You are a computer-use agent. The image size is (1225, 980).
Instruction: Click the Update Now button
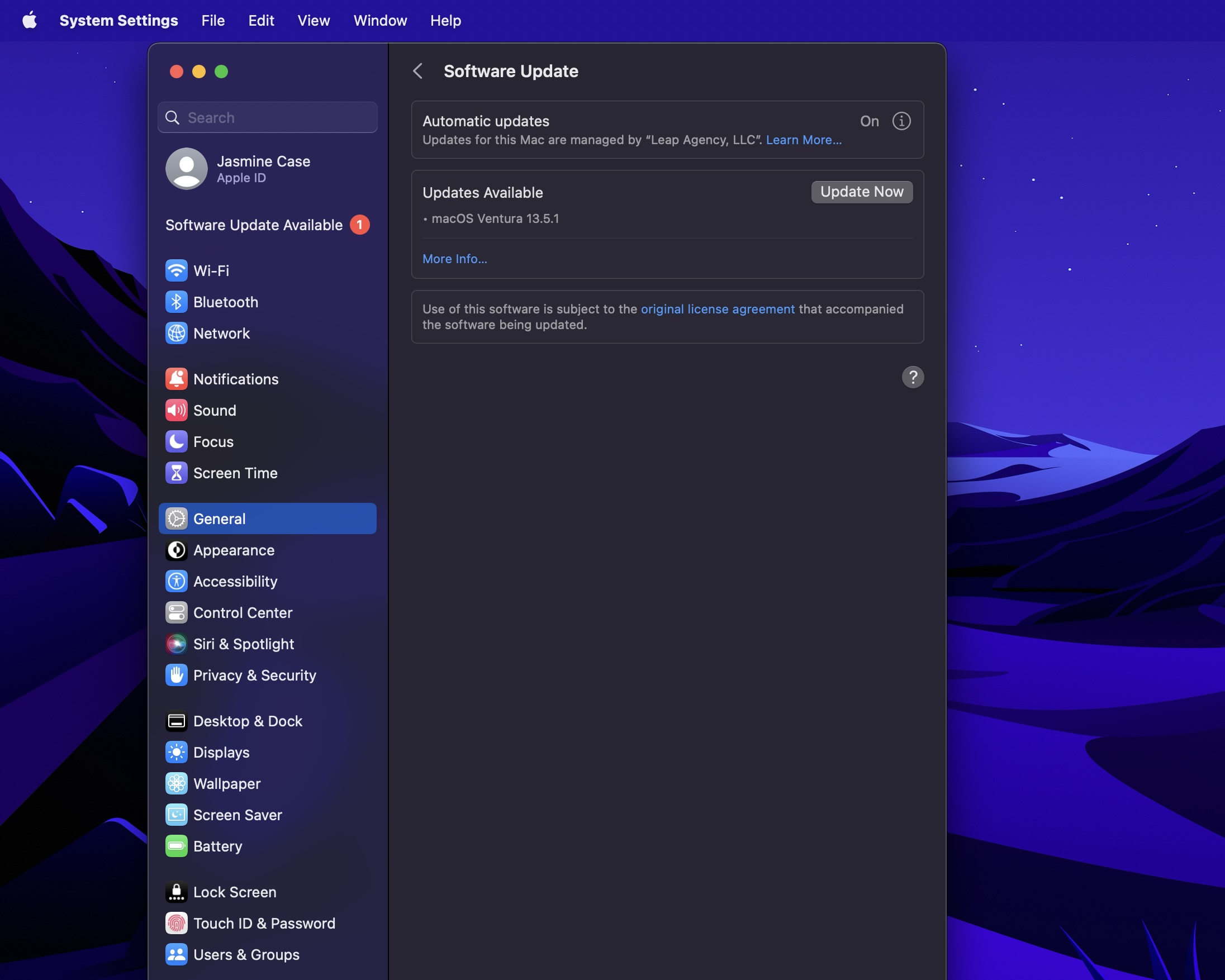click(x=861, y=192)
